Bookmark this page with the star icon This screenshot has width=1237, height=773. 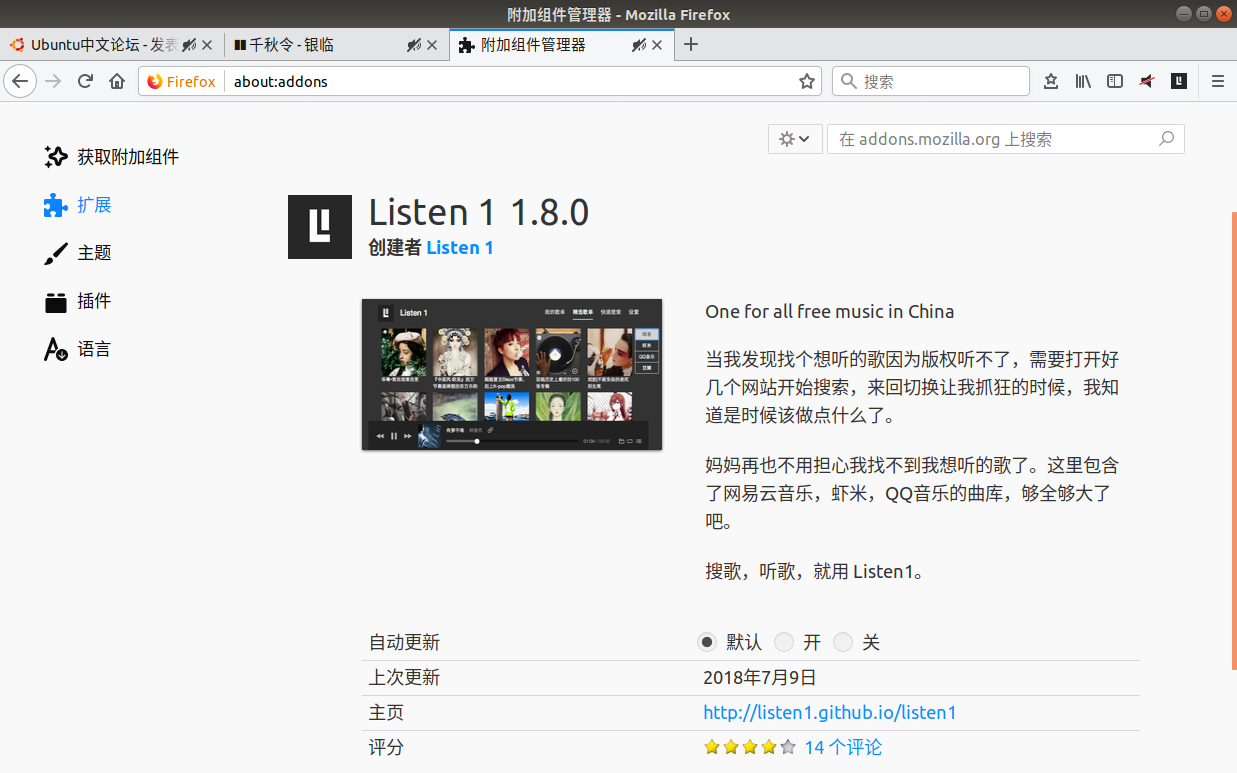pos(807,82)
